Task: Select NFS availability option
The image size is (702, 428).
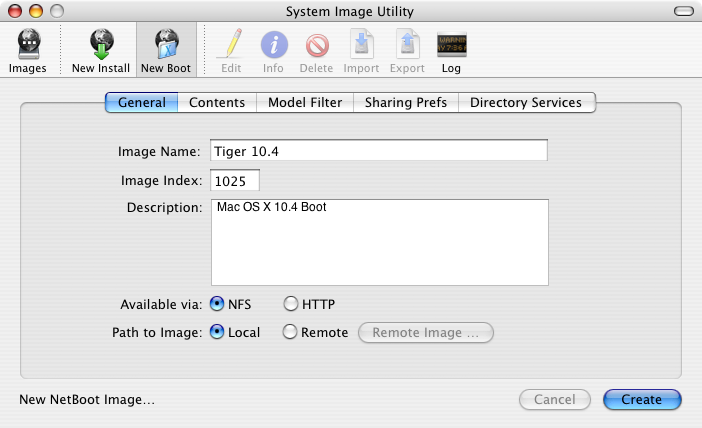Action: point(217,304)
